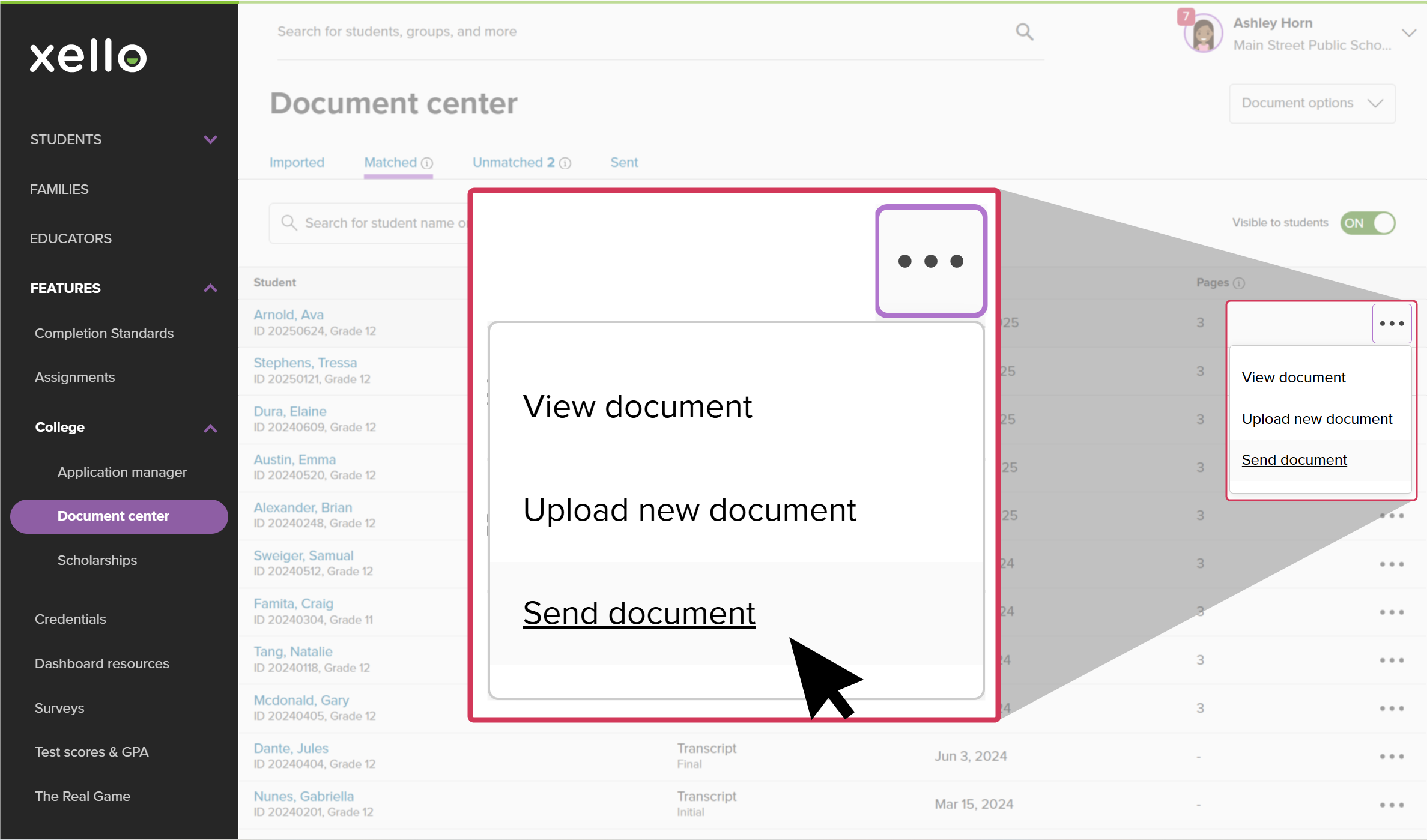Toggle Visible to students switch off

[1368, 223]
